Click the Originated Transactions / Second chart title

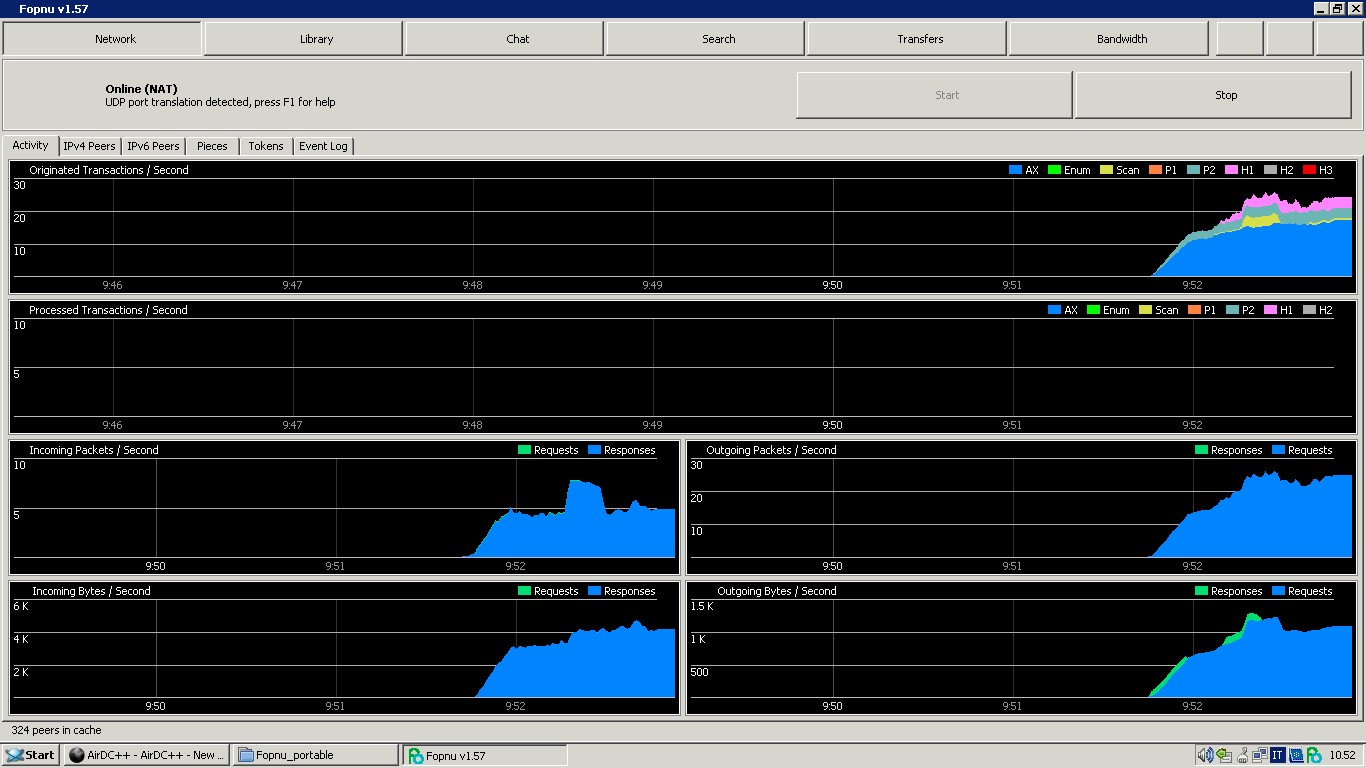(108, 170)
